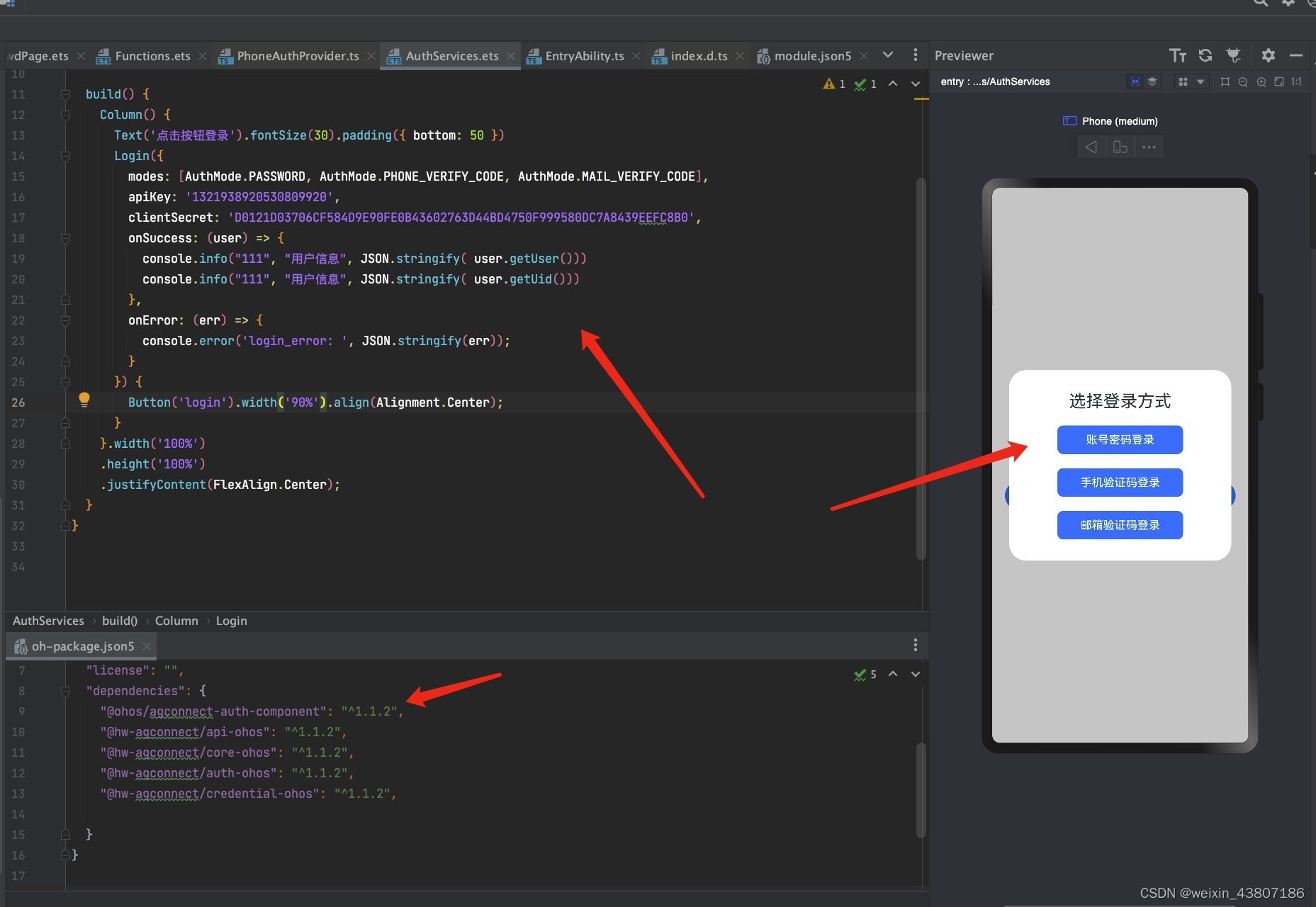Close the index.d.ts tab
The width and height of the screenshot is (1316, 907).
pos(740,56)
